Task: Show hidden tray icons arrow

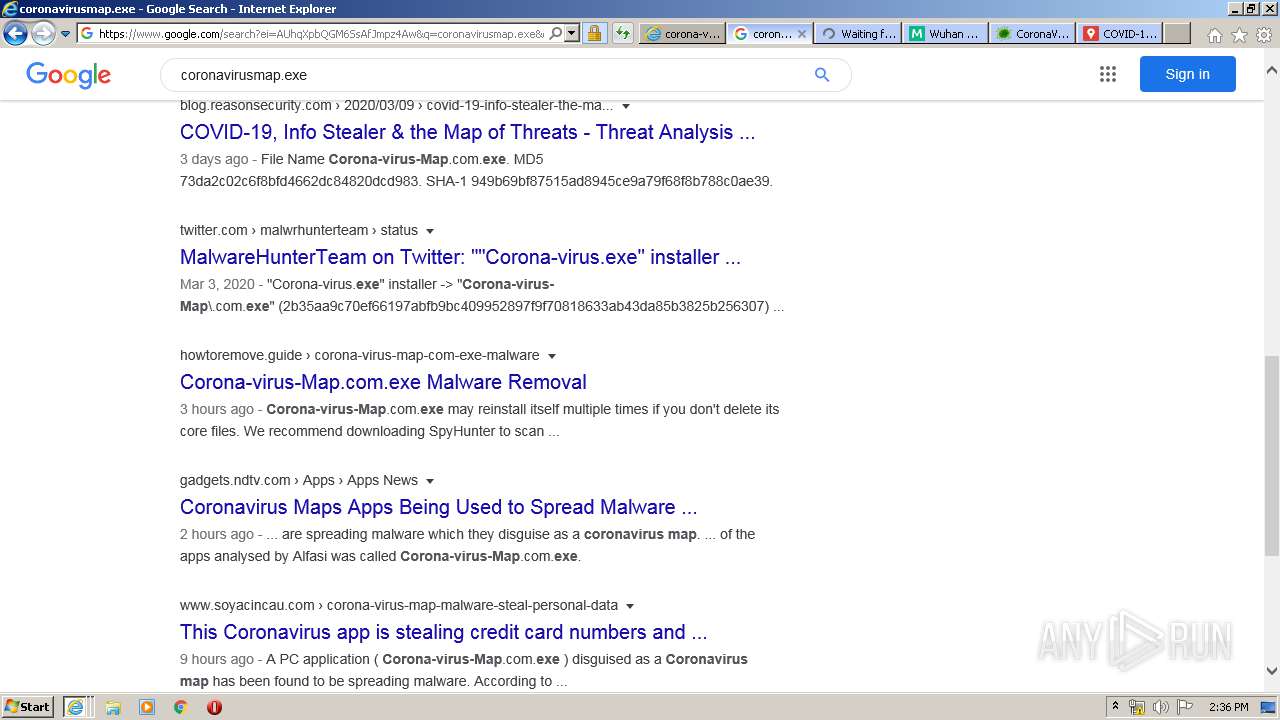Action: point(1115,707)
